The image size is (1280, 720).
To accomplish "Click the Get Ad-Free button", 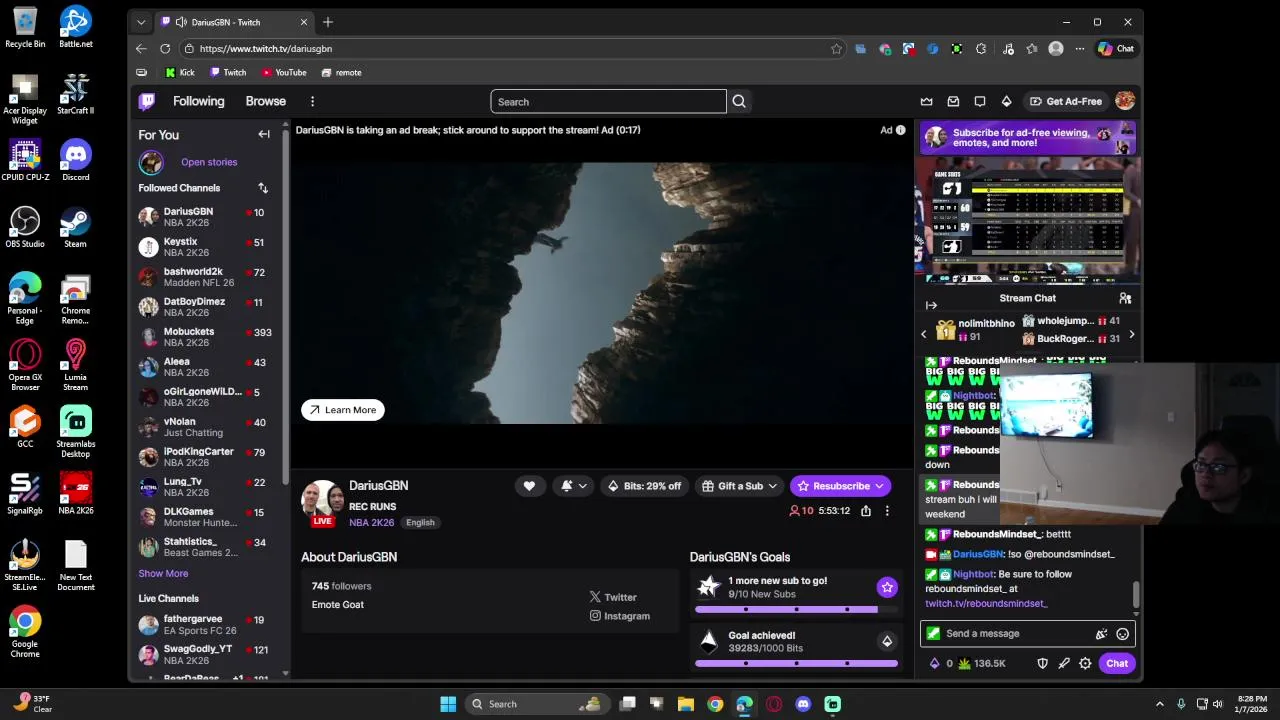I will (x=1066, y=101).
